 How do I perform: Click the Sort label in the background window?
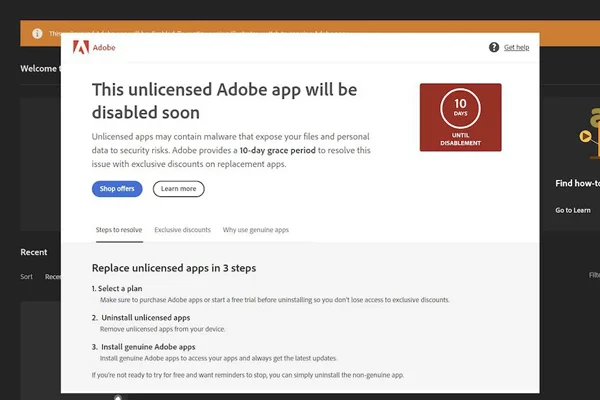(x=26, y=276)
